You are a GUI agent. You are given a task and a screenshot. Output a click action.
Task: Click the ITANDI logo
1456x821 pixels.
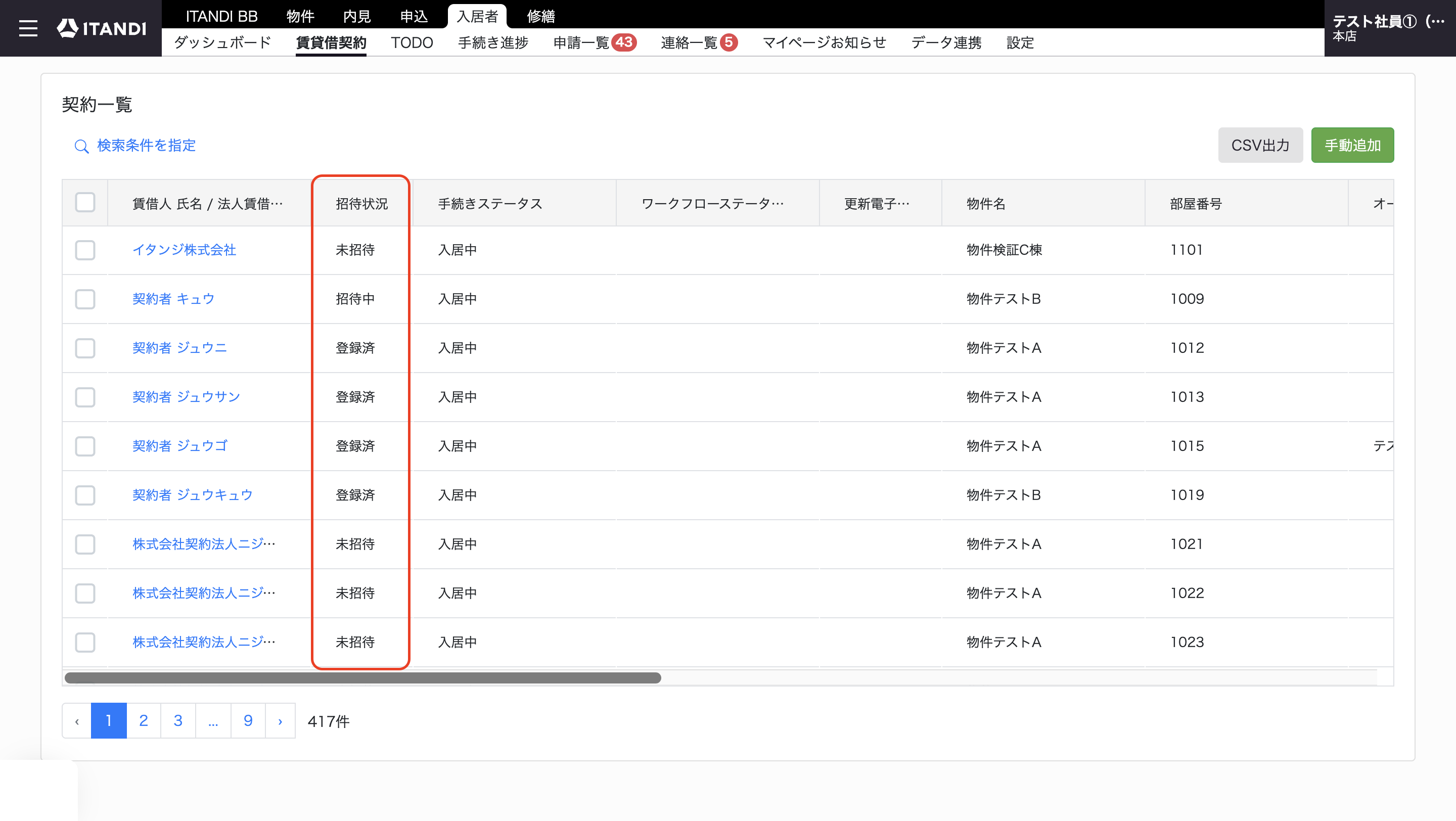click(x=102, y=28)
